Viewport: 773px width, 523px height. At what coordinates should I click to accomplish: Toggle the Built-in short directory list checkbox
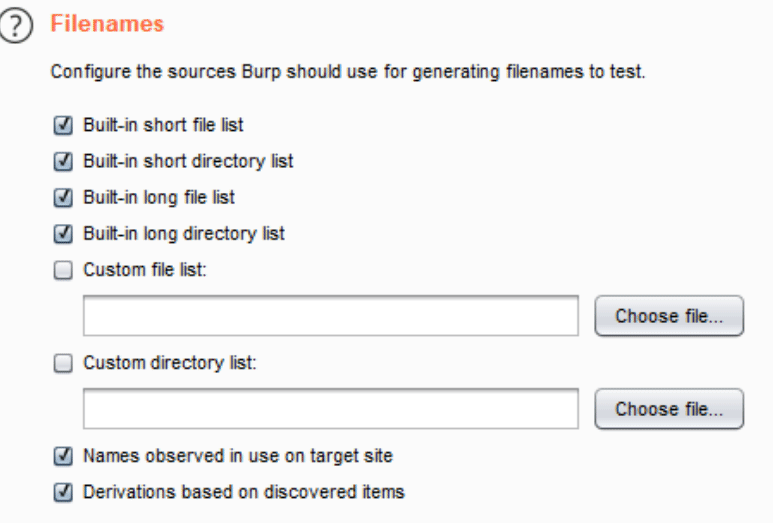[63, 161]
